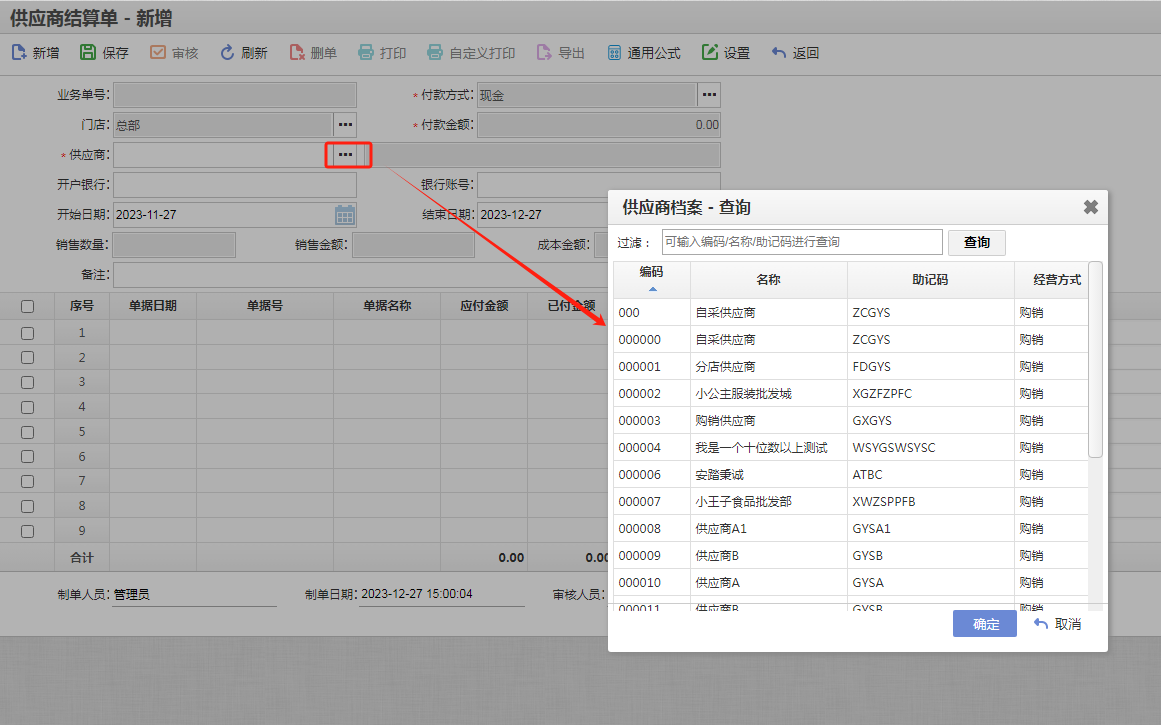Select supplier row 供应商A1

pyautogui.click(x=851, y=529)
